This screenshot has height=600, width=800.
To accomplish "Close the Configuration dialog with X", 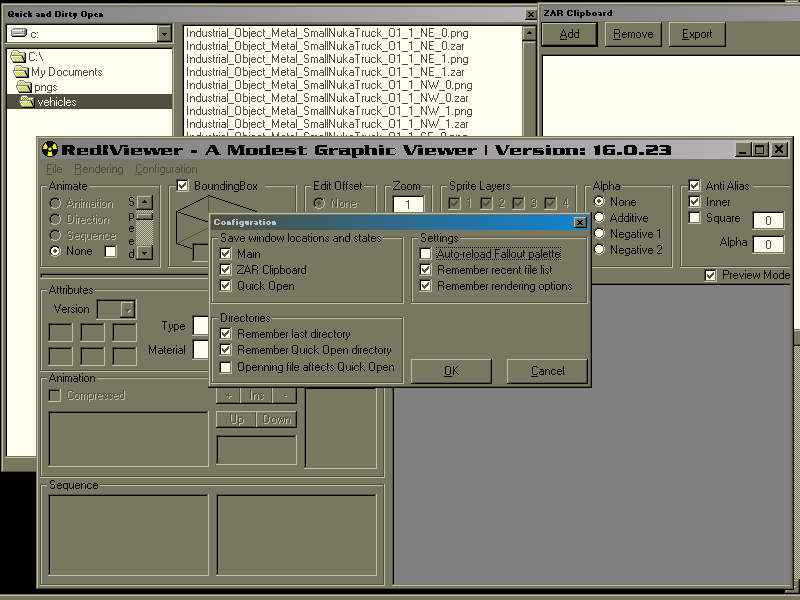I will tap(580, 222).
